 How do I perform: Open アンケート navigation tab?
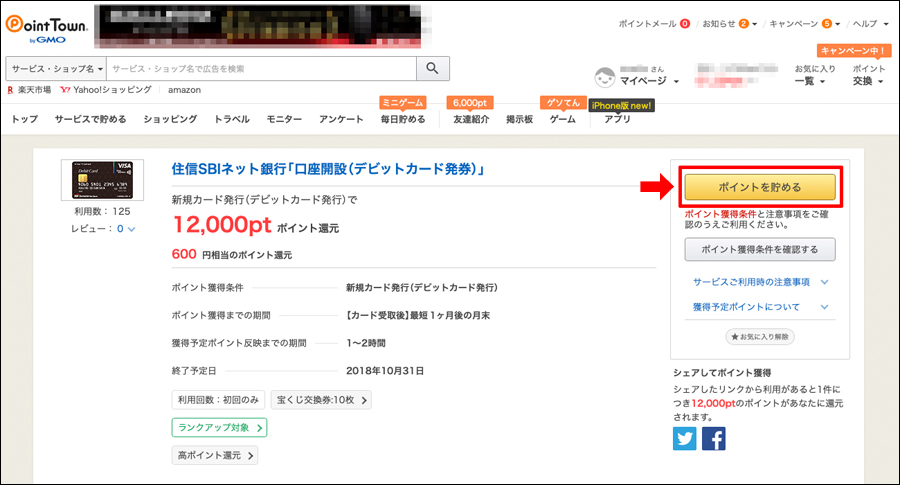341,119
